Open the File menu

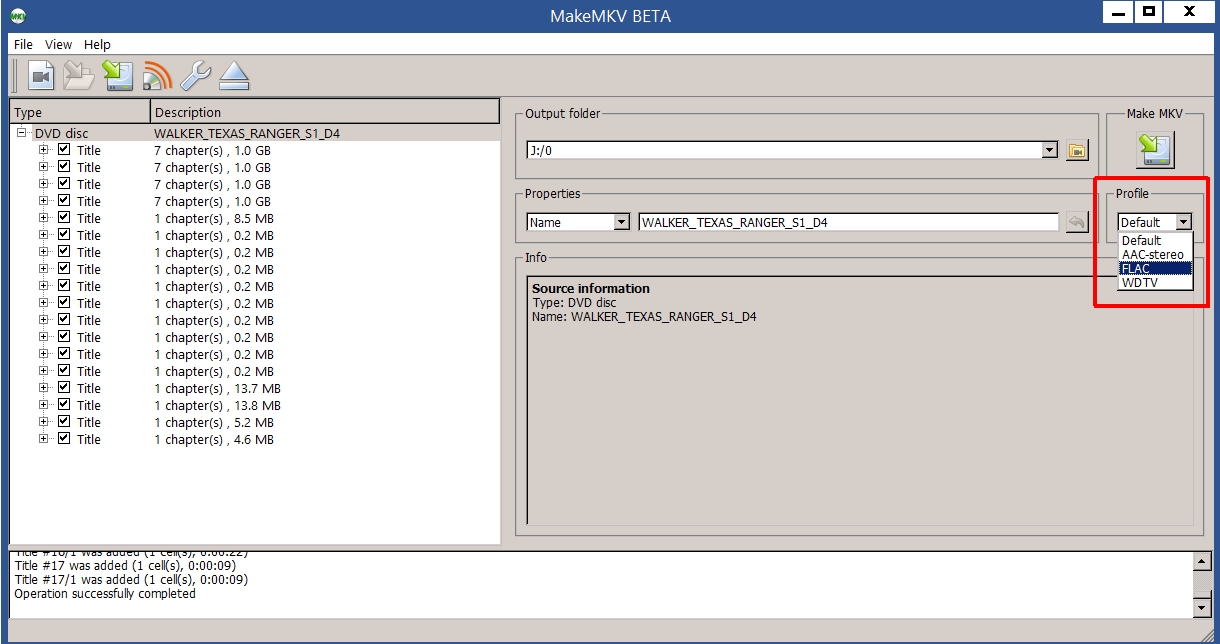click(x=23, y=44)
